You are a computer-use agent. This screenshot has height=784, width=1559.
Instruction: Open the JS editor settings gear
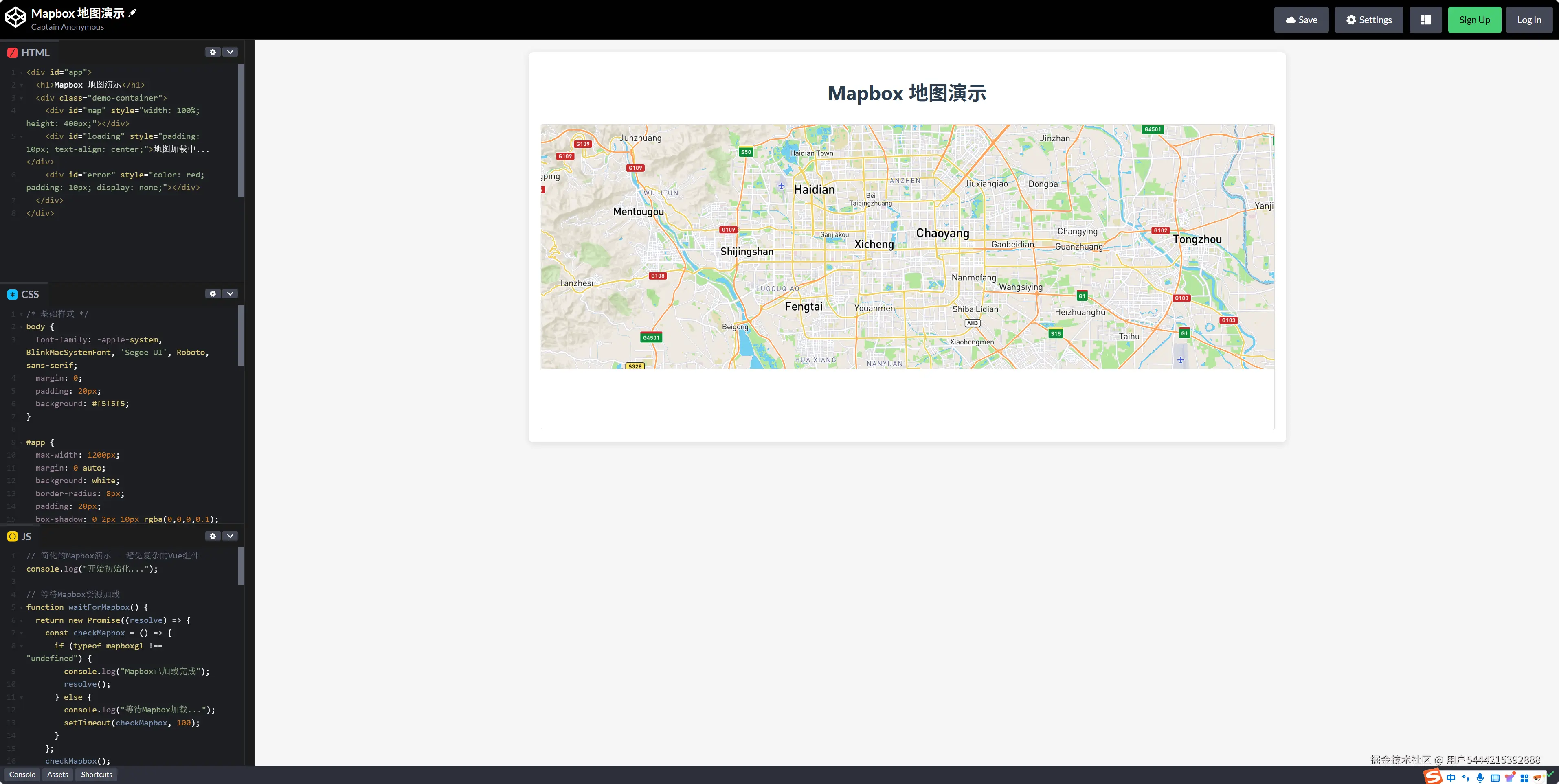coord(213,536)
